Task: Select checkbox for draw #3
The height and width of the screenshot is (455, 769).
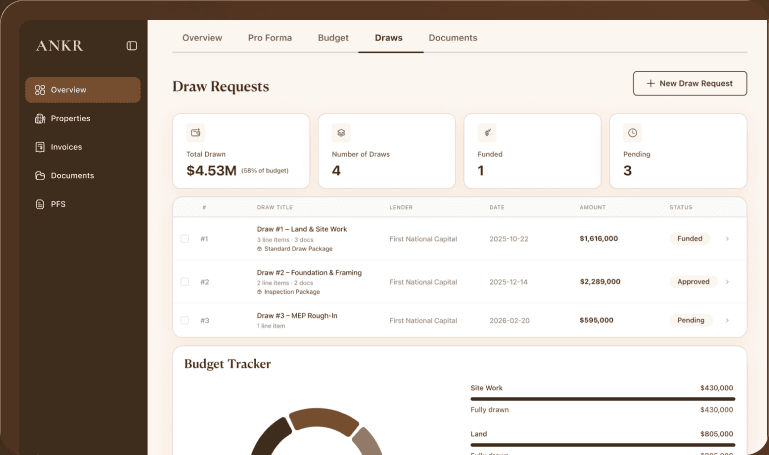Action: point(184,320)
